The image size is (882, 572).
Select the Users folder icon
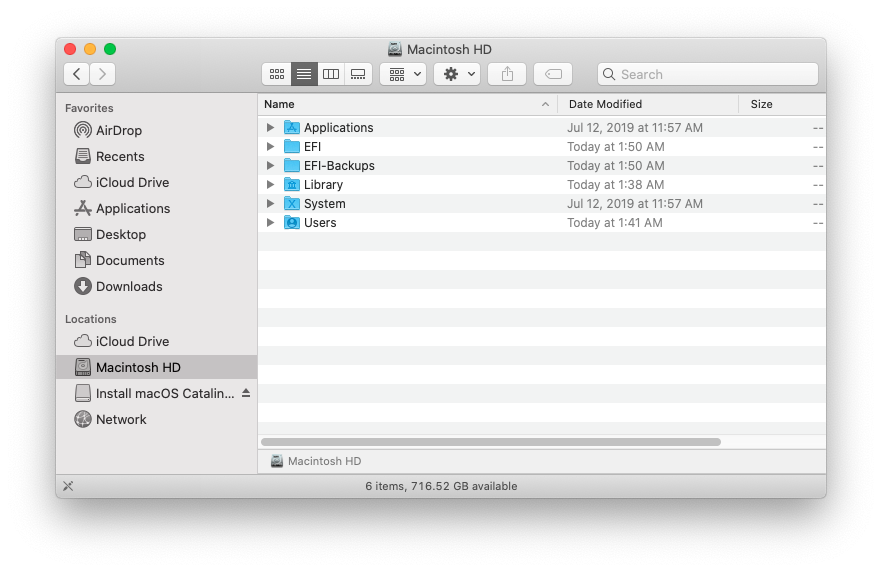click(x=291, y=223)
